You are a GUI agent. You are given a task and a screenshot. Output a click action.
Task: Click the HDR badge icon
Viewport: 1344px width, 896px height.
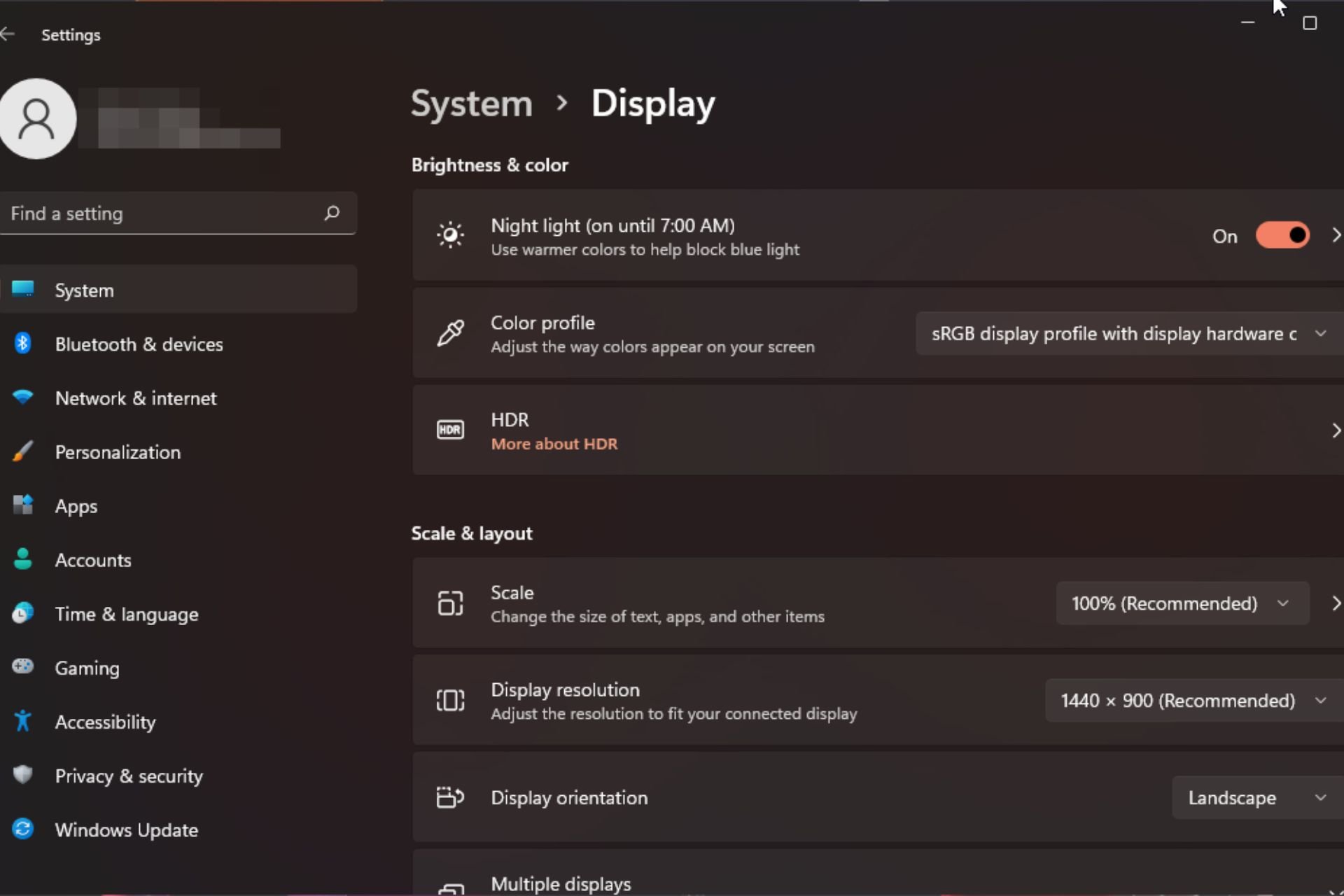coord(450,429)
